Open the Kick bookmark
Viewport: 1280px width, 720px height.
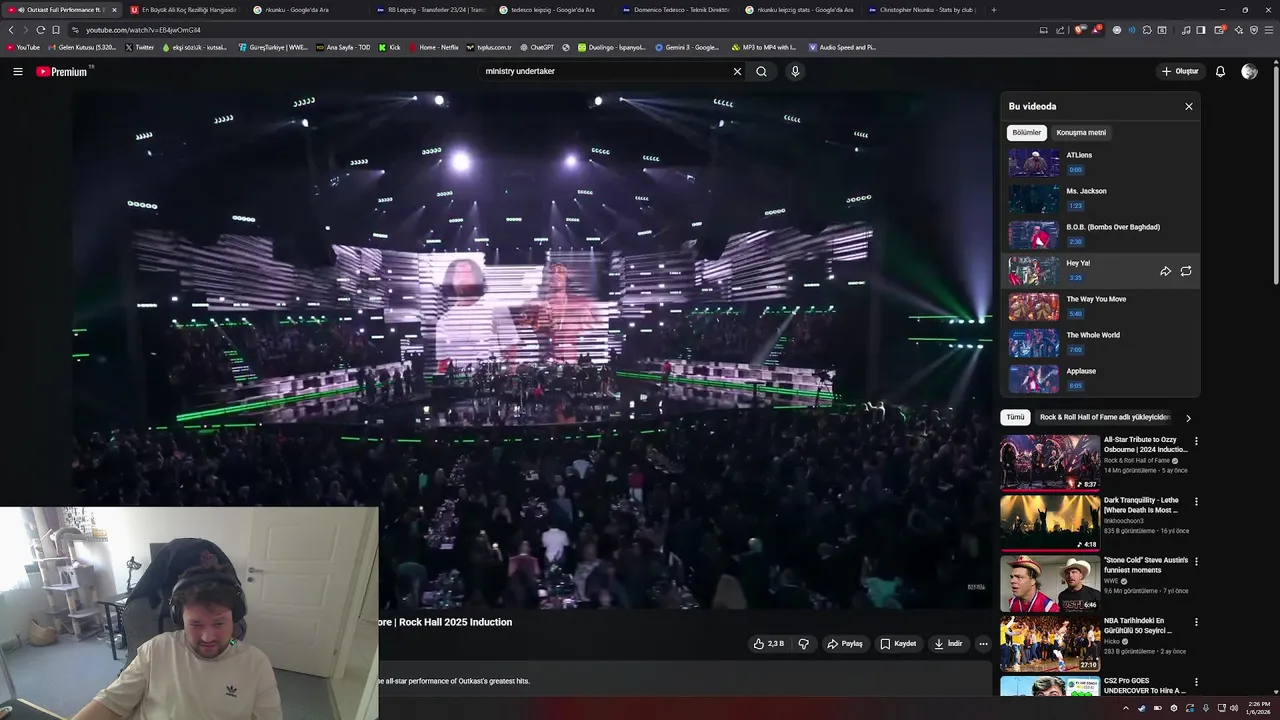pyautogui.click(x=390, y=47)
